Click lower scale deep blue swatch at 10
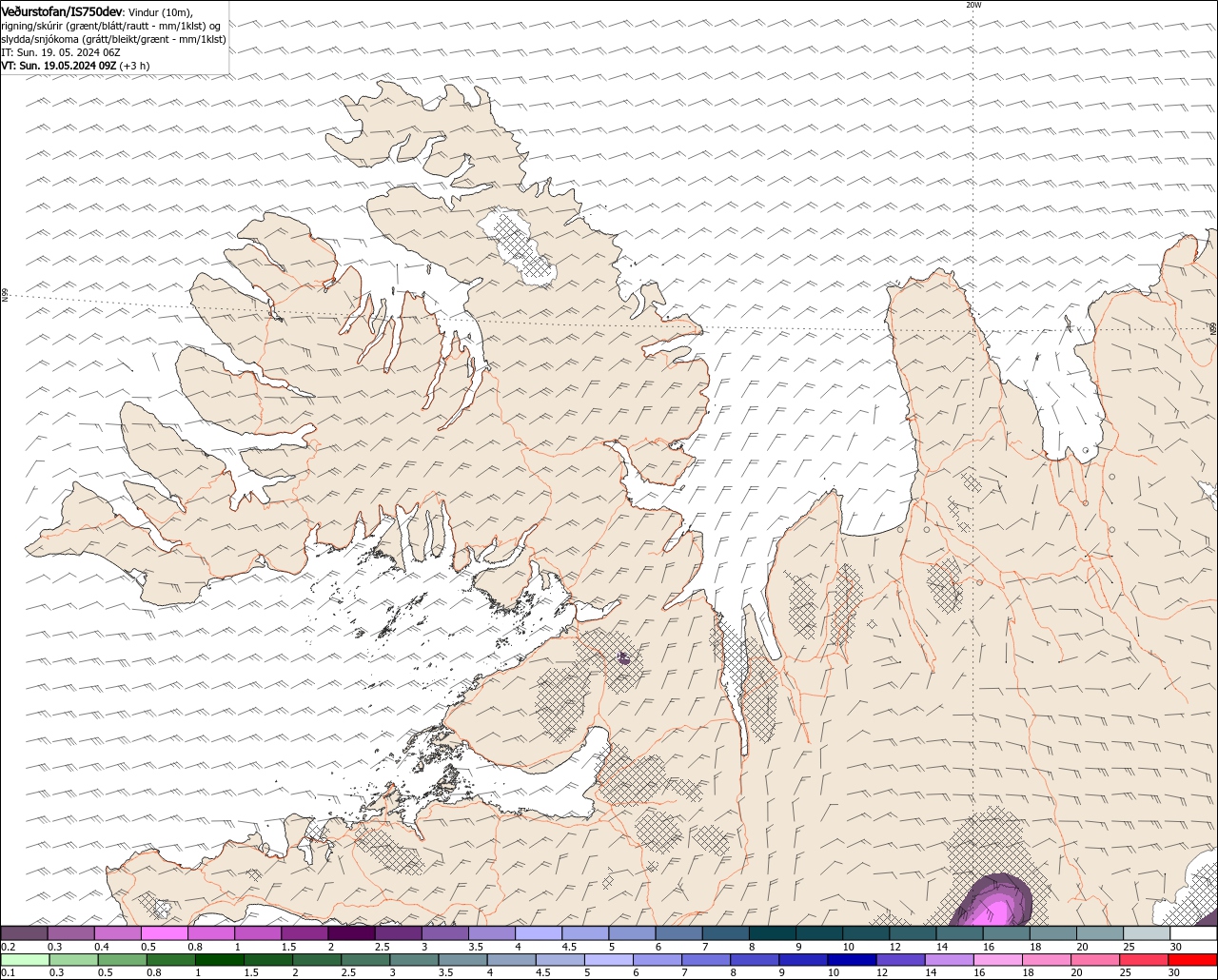 (852, 959)
